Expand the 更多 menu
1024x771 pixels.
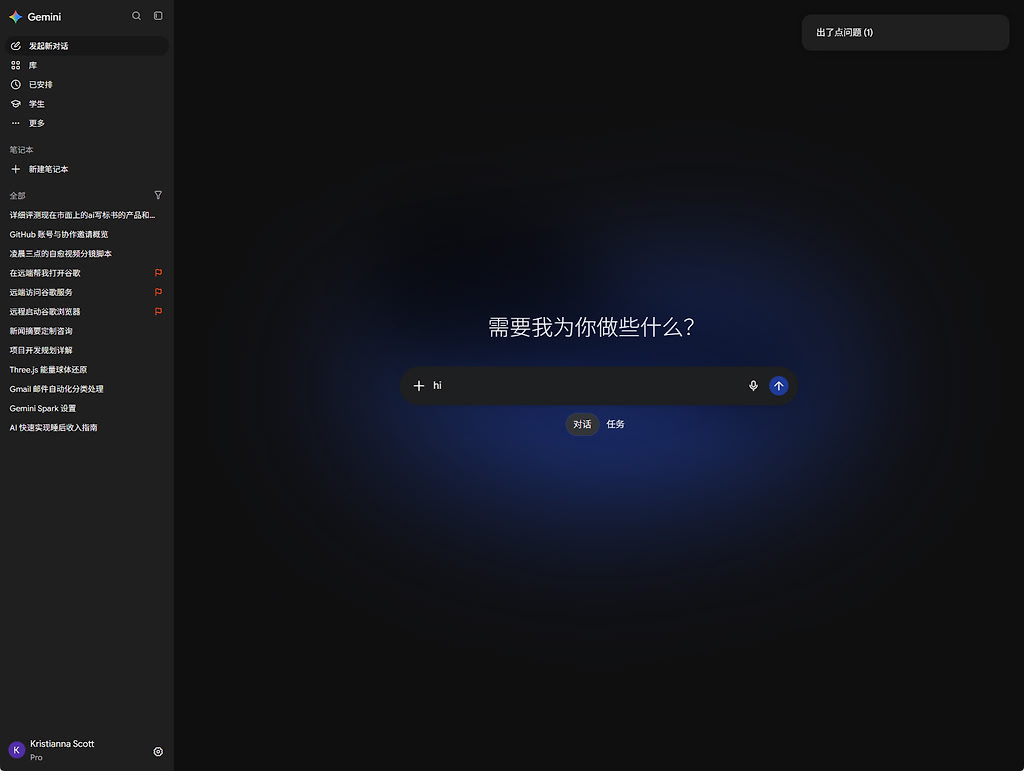point(86,123)
